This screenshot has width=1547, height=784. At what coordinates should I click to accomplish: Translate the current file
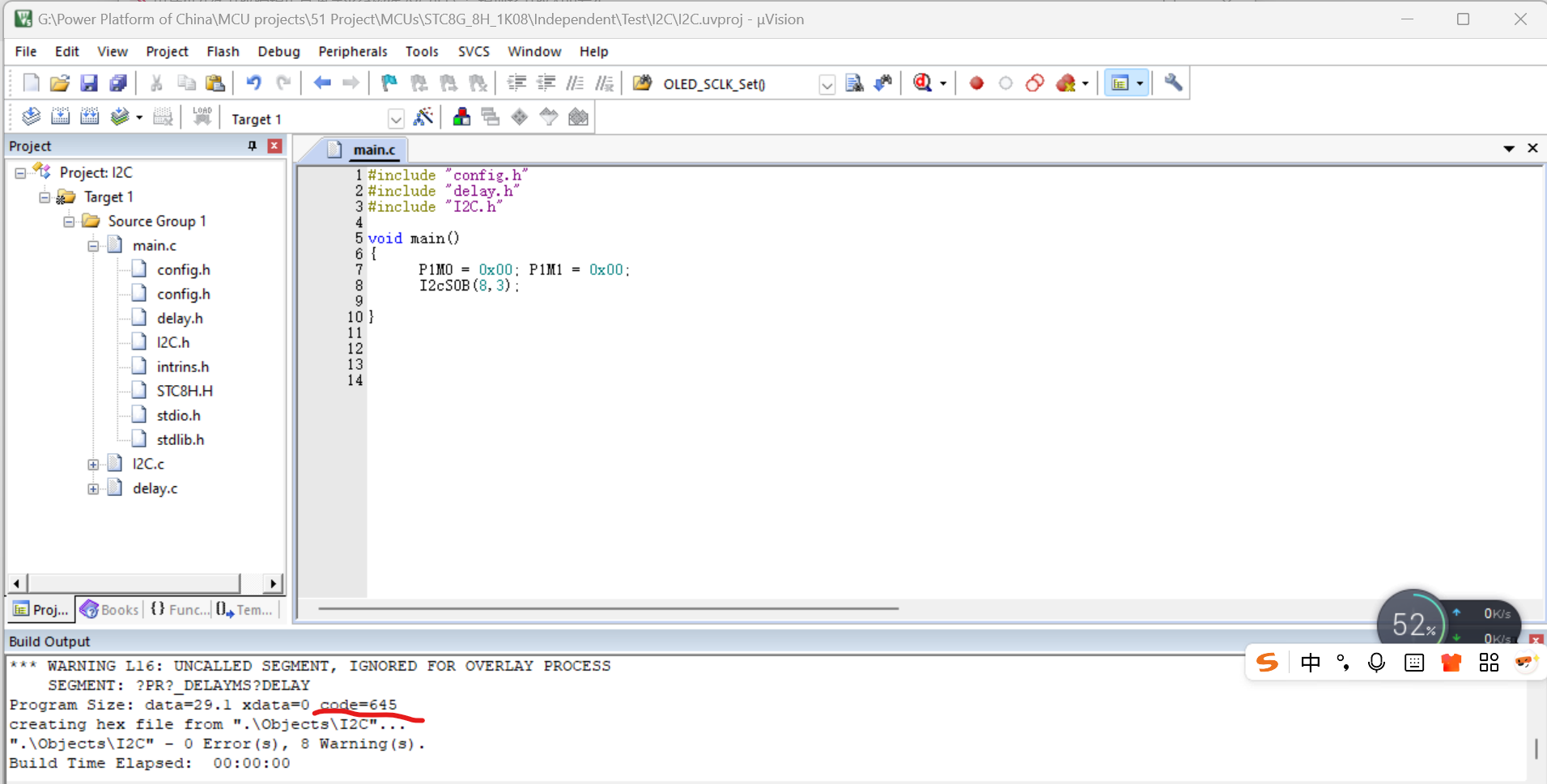31,117
